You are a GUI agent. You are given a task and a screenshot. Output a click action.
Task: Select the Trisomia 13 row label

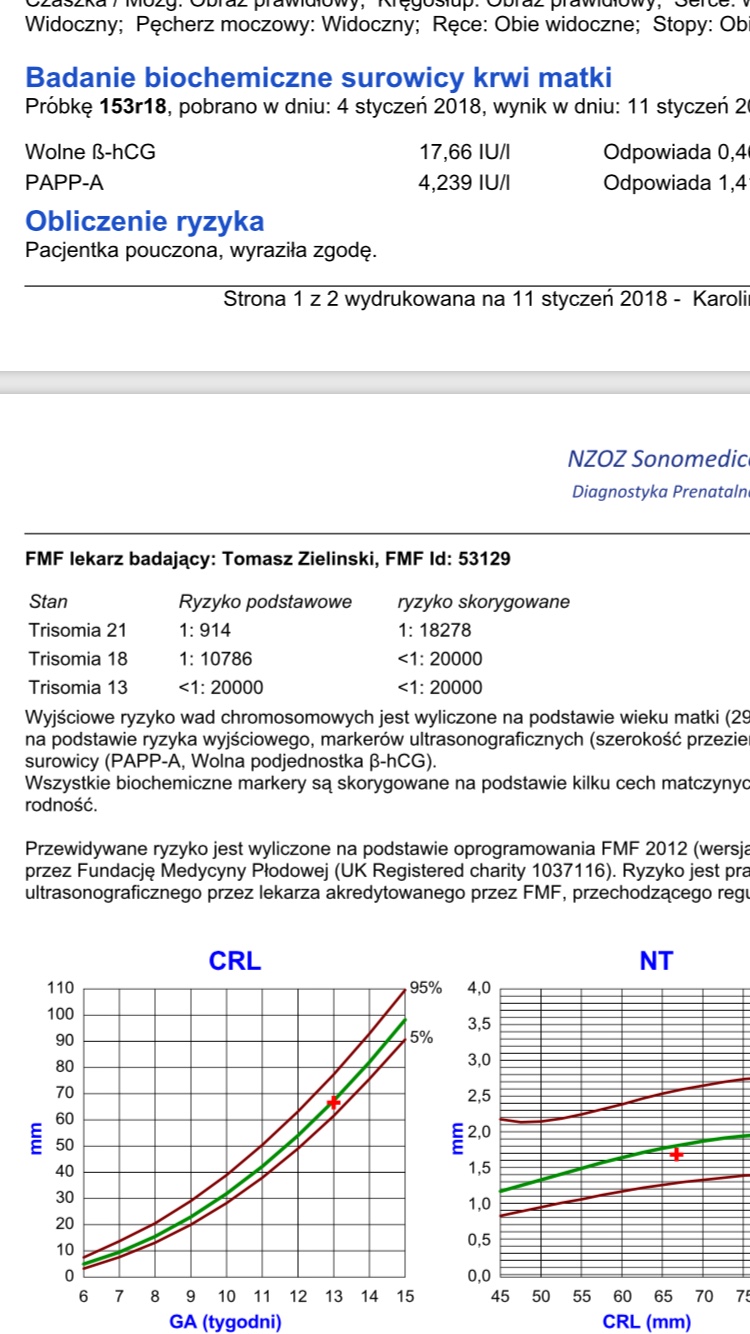point(79,688)
